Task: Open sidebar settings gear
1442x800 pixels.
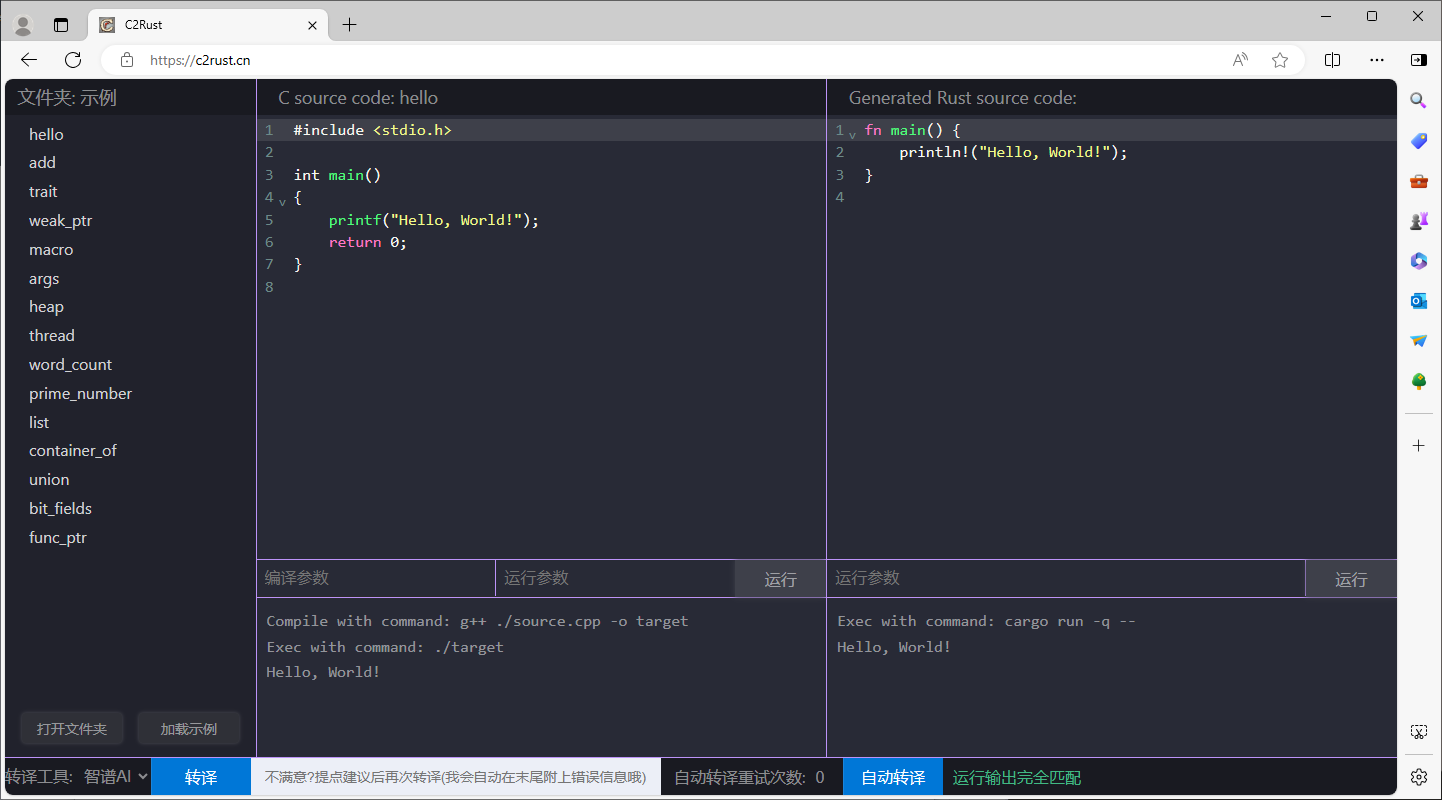Action: 1418,776
